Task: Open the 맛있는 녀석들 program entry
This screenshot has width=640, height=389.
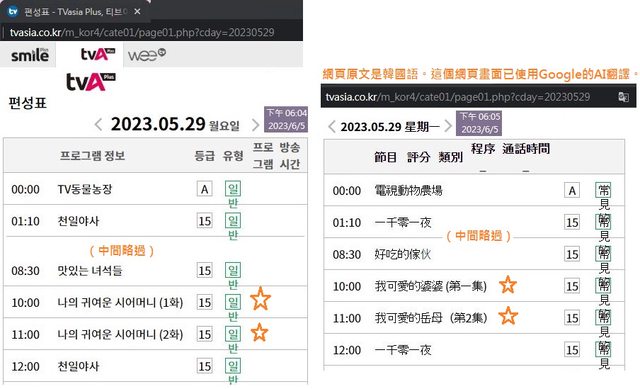Action: tap(90, 271)
